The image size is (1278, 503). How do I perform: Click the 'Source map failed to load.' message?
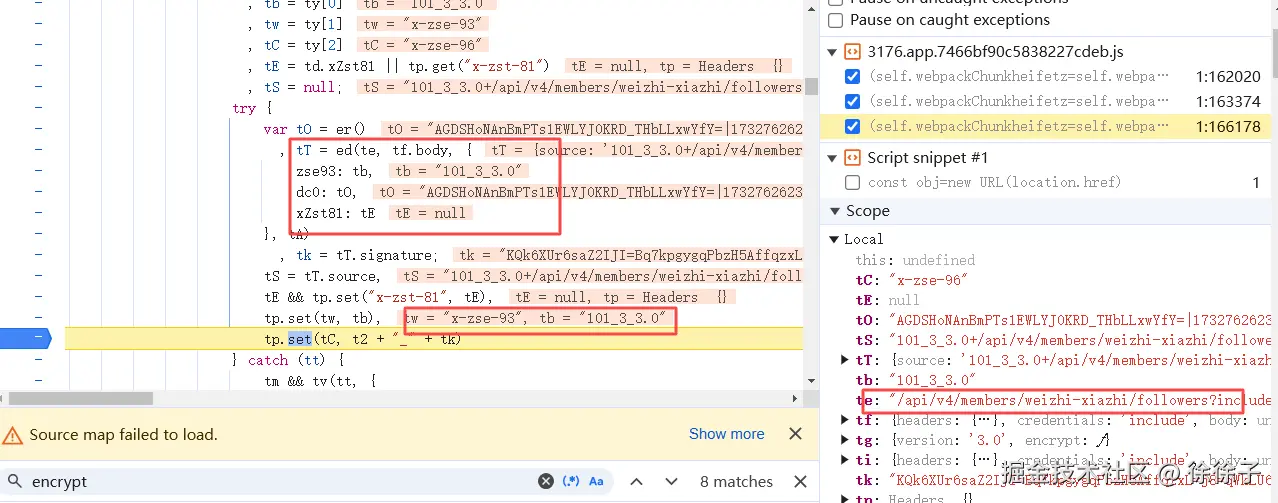[123, 434]
